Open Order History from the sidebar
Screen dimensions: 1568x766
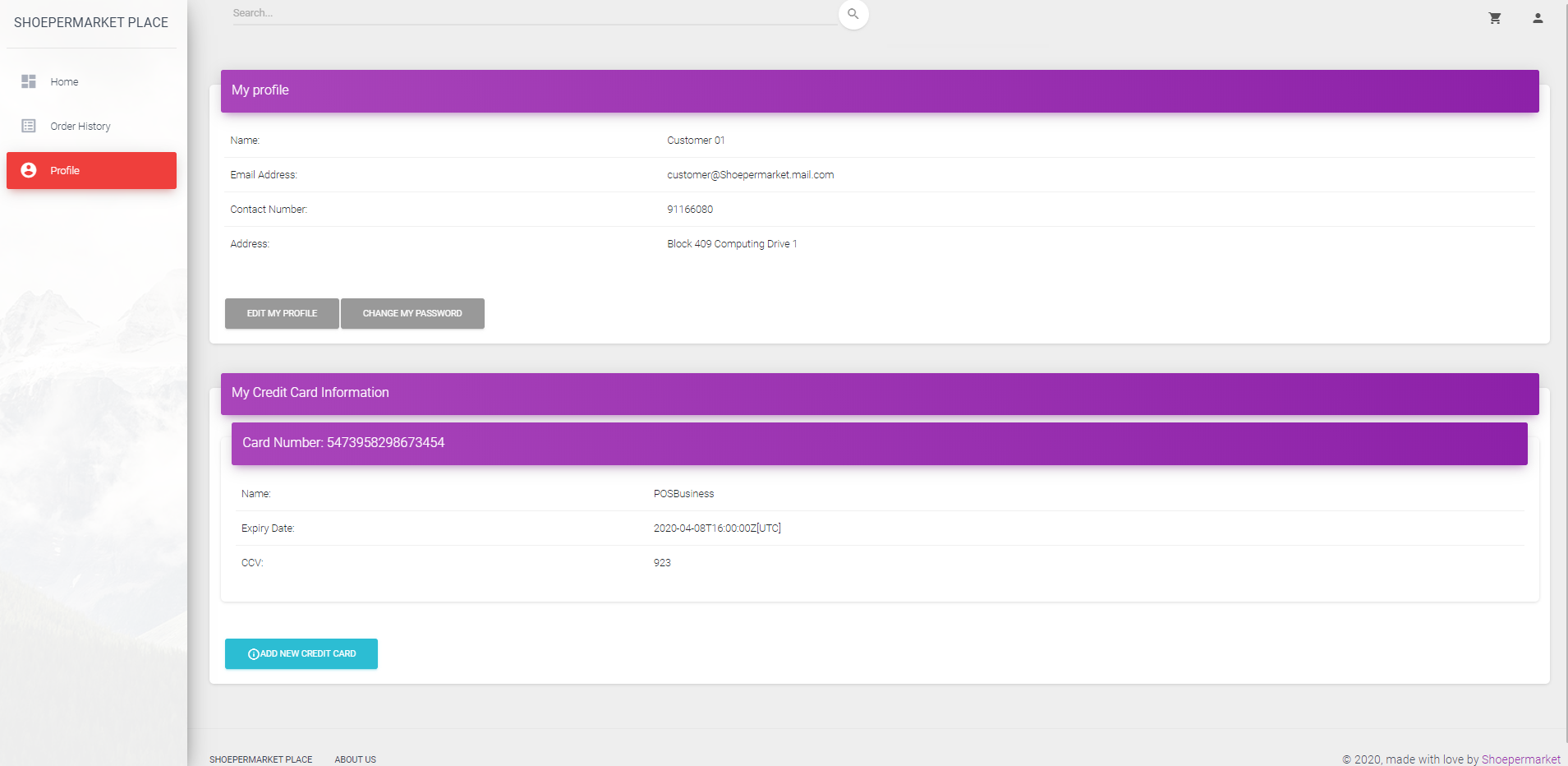pyautogui.click(x=91, y=126)
